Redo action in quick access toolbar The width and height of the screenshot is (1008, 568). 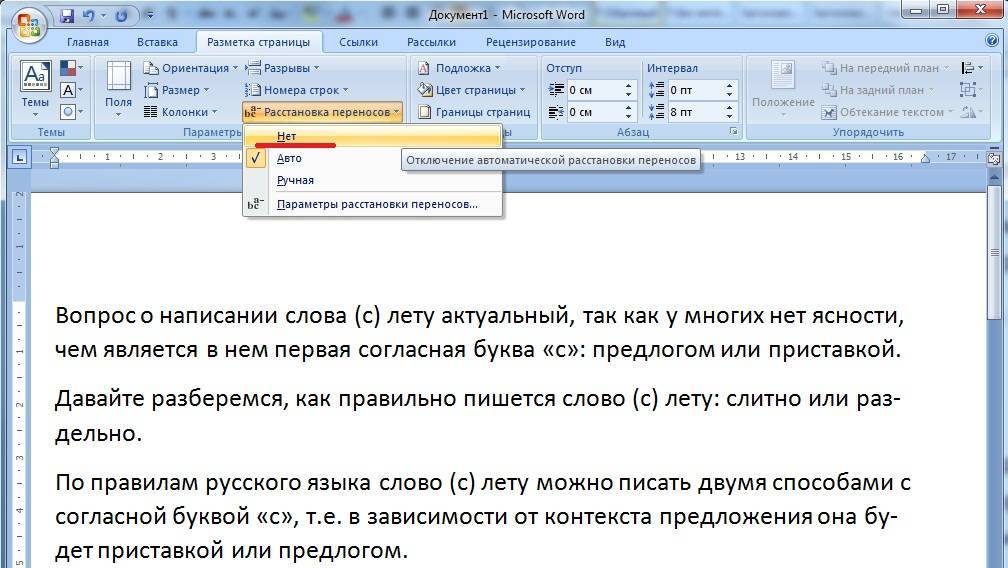(121, 16)
